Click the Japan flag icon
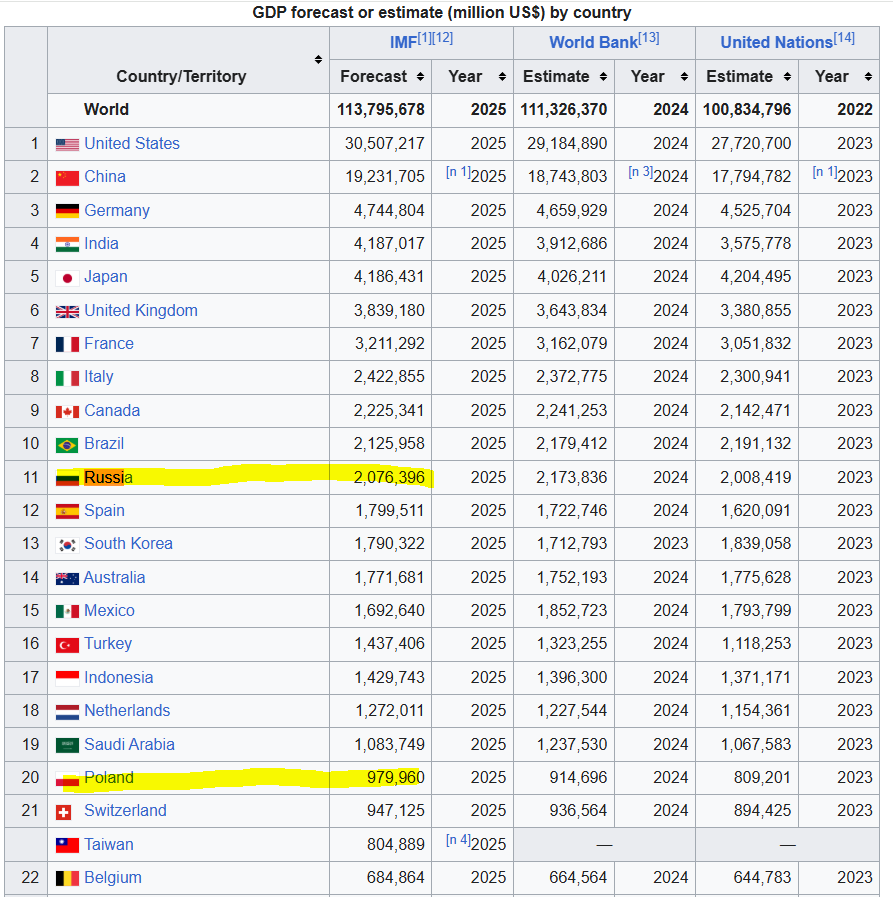This screenshot has height=897, width=893. coord(67,278)
